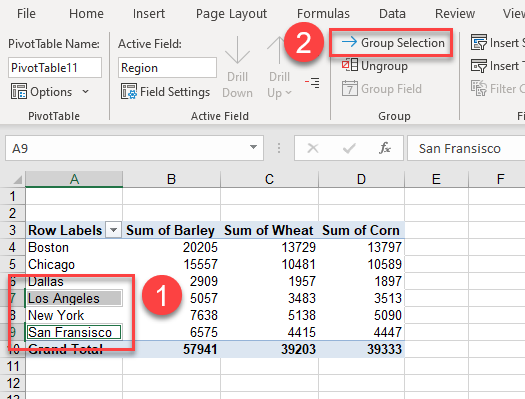Open the Name Box dropdown arrow

pos(253,147)
